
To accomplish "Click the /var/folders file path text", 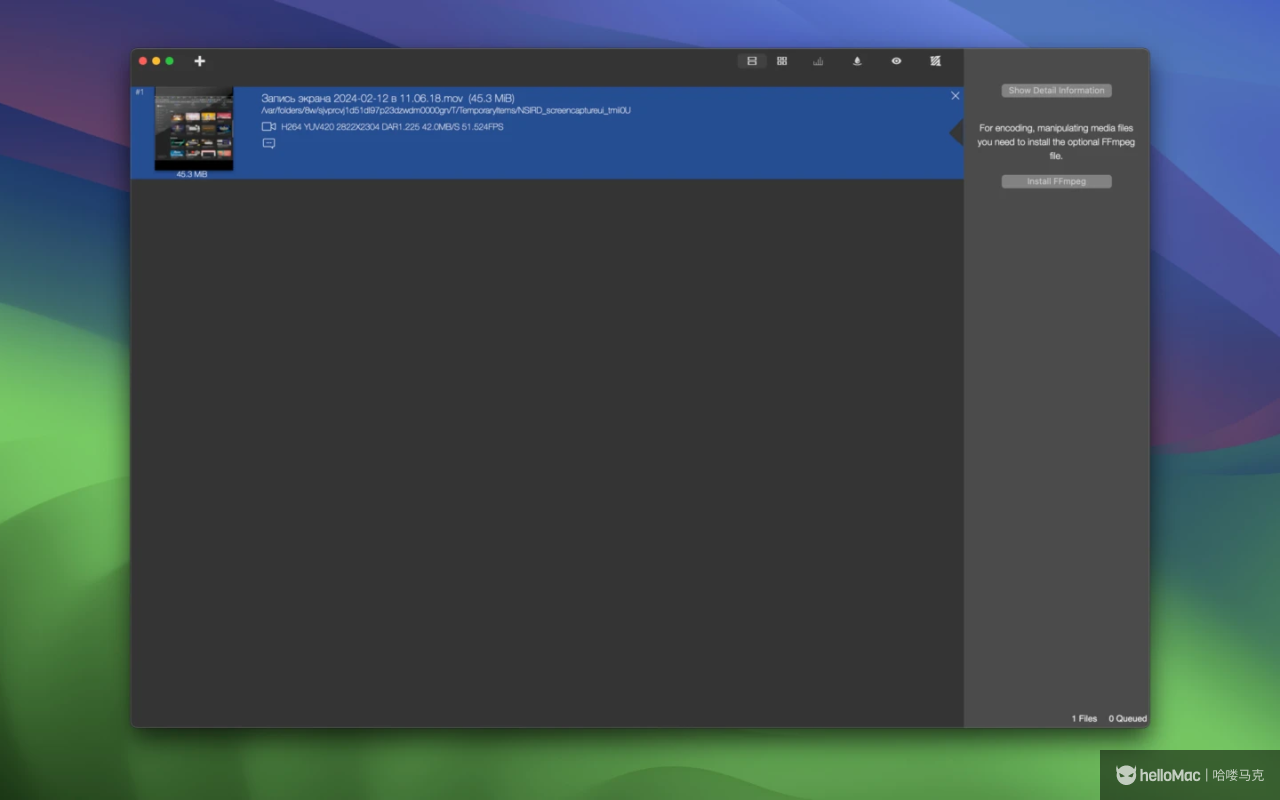I will click(446, 111).
